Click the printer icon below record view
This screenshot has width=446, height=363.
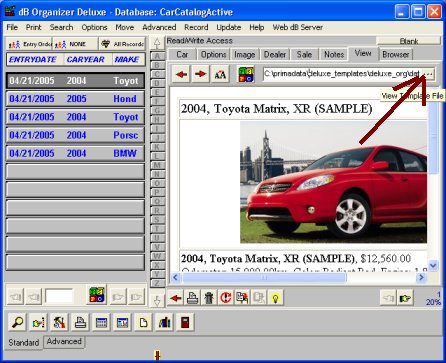[192, 298]
